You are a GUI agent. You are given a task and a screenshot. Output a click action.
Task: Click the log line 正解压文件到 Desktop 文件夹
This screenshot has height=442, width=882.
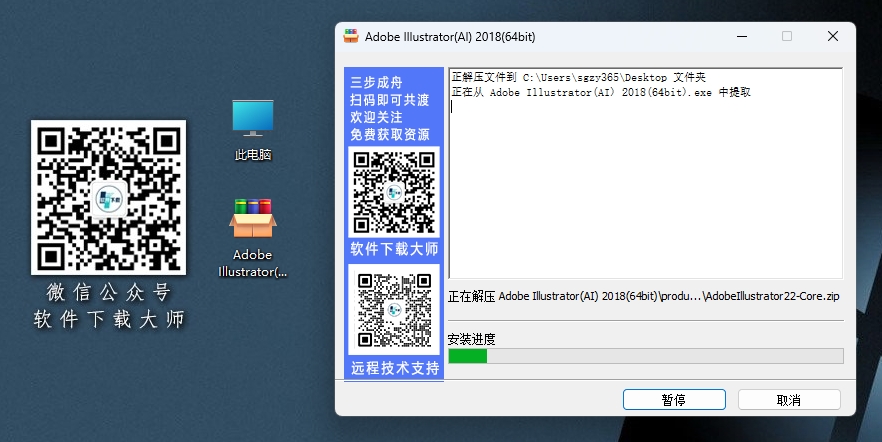click(578, 77)
